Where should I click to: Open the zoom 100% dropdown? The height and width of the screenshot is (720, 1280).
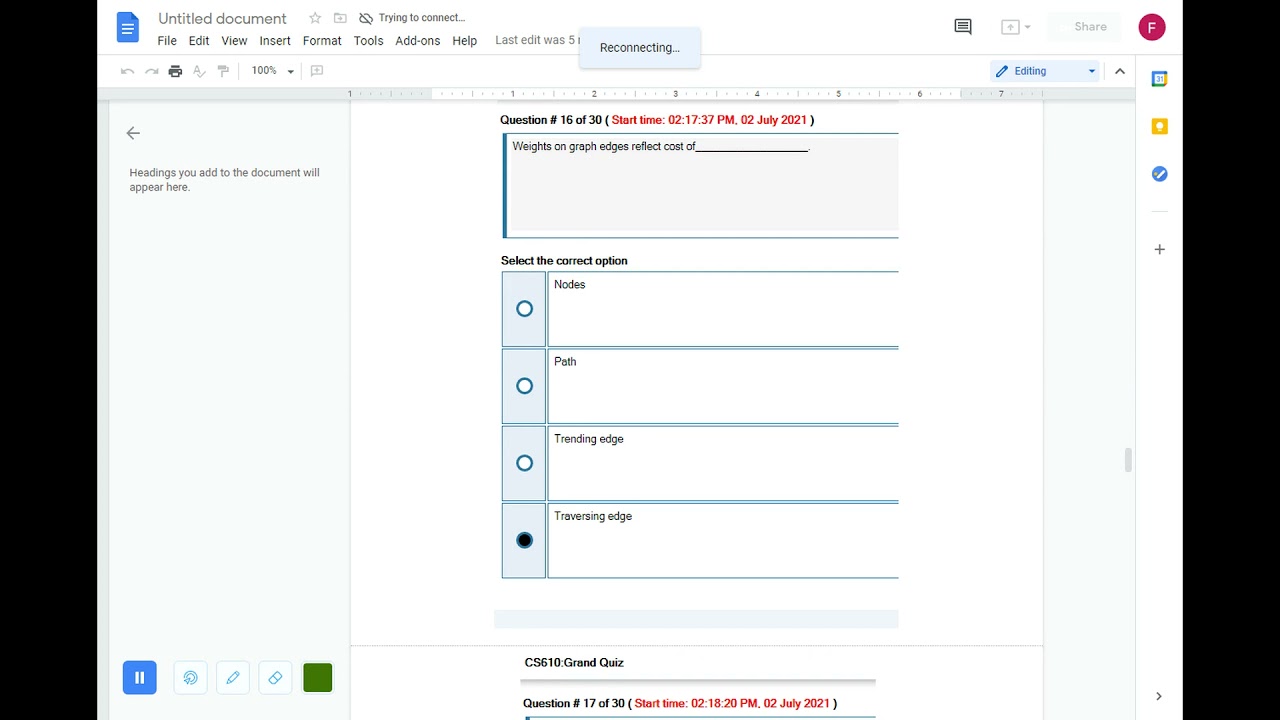pyautogui.click(x=272, y=71)
